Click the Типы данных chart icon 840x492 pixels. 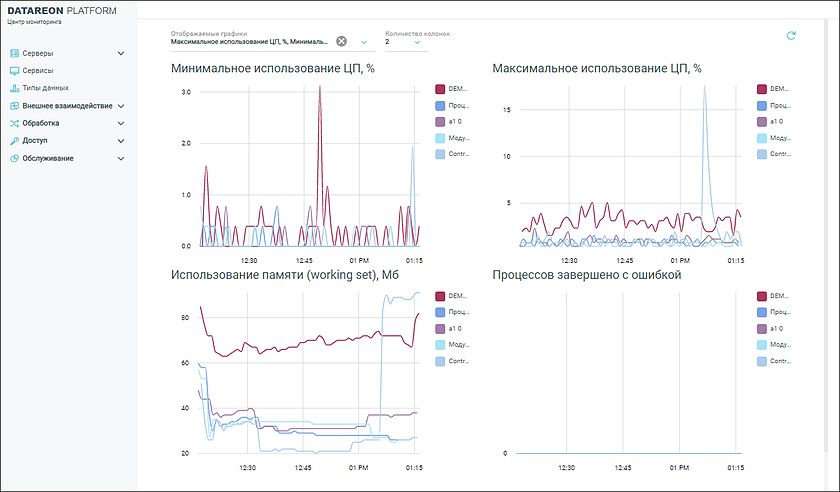pos(14,88)
